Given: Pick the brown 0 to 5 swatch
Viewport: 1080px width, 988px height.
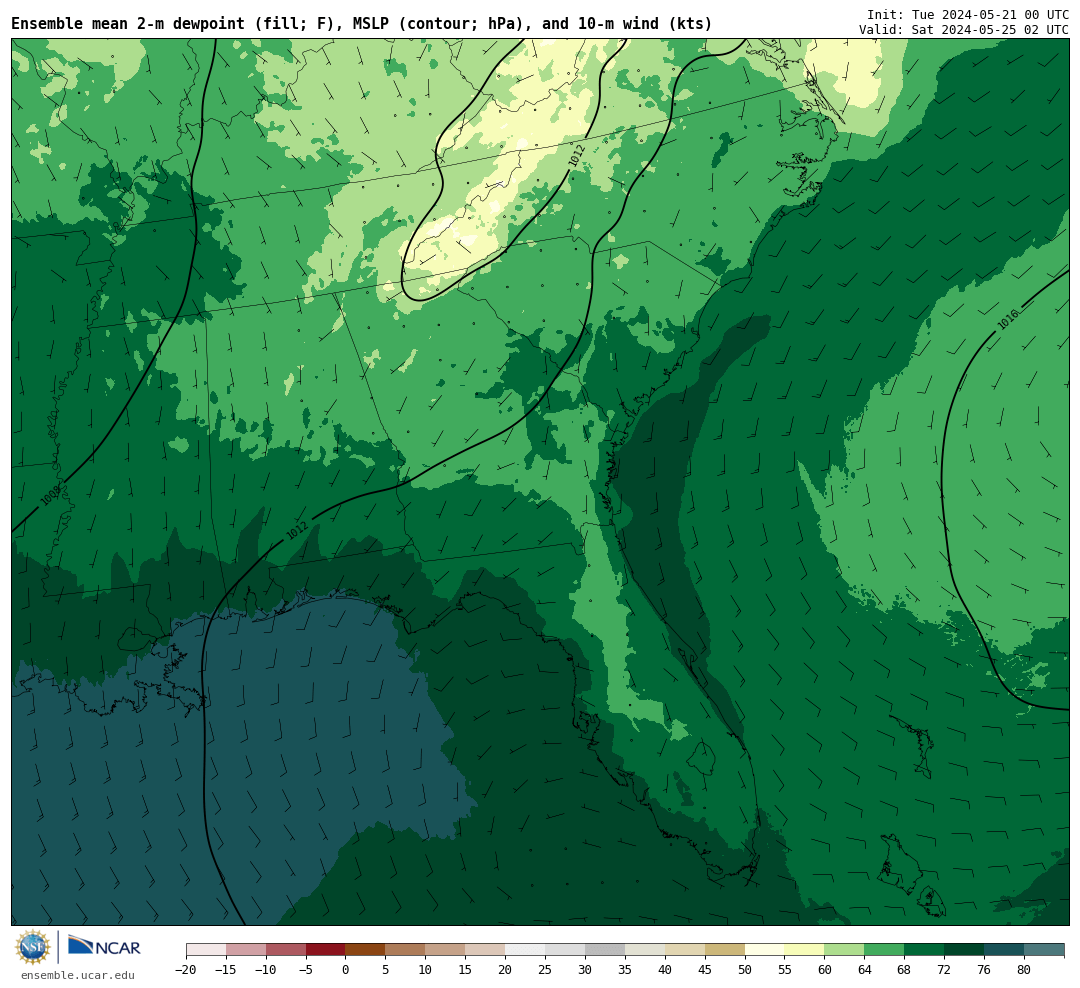Looking at the screenshot, I should (366, 950).
